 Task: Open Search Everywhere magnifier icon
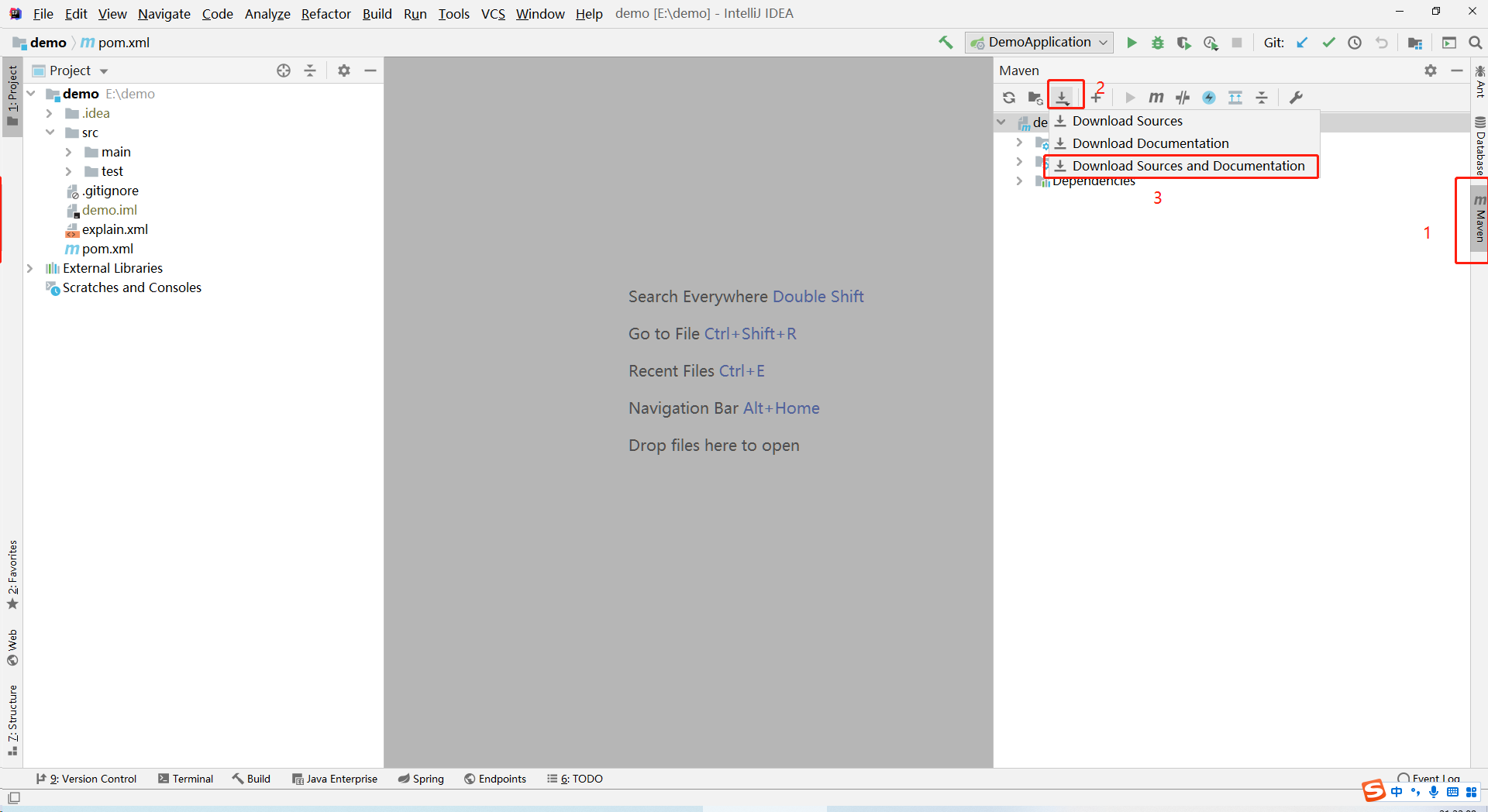point(1475,43)
